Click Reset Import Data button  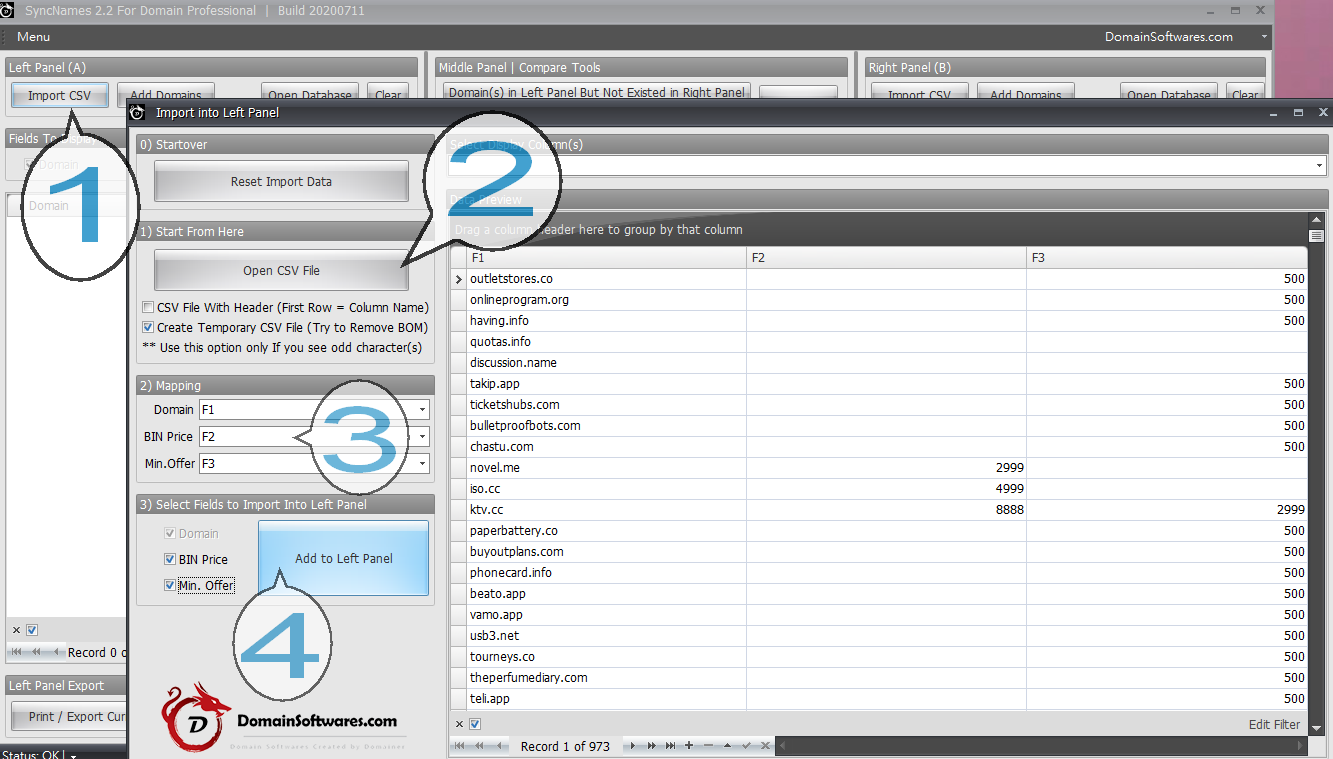[281, 182]
